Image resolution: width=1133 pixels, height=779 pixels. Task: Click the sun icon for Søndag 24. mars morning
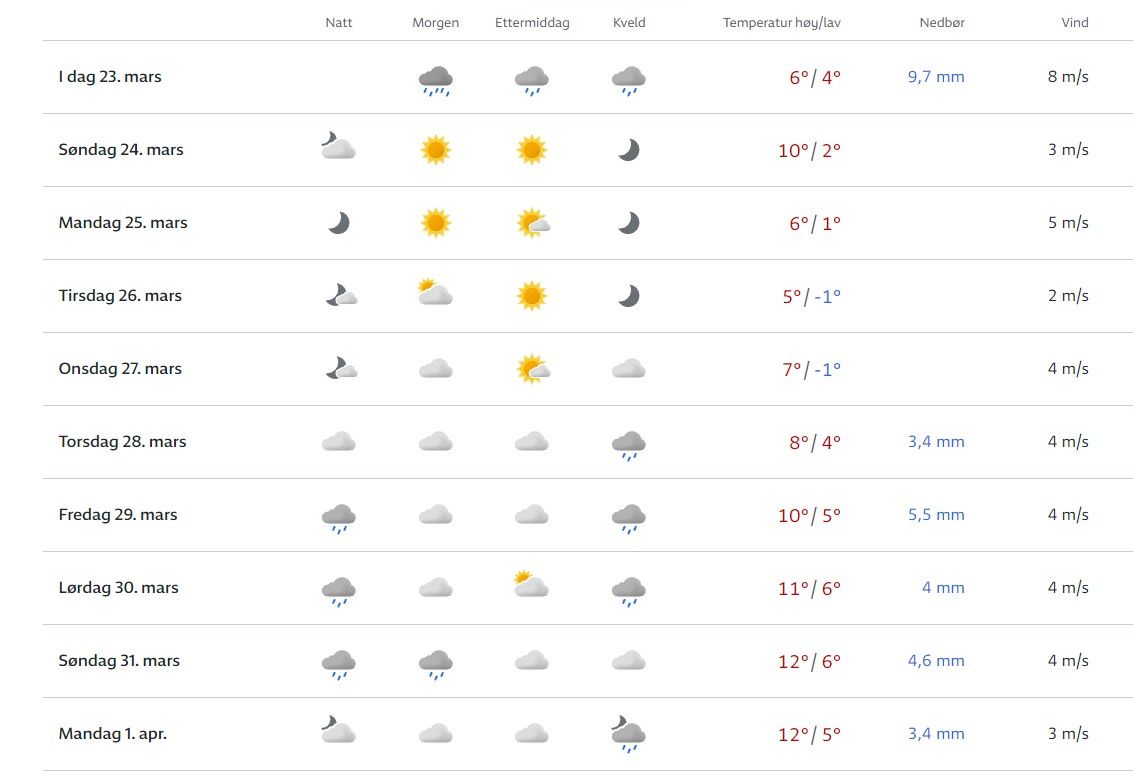click(435, 150)
